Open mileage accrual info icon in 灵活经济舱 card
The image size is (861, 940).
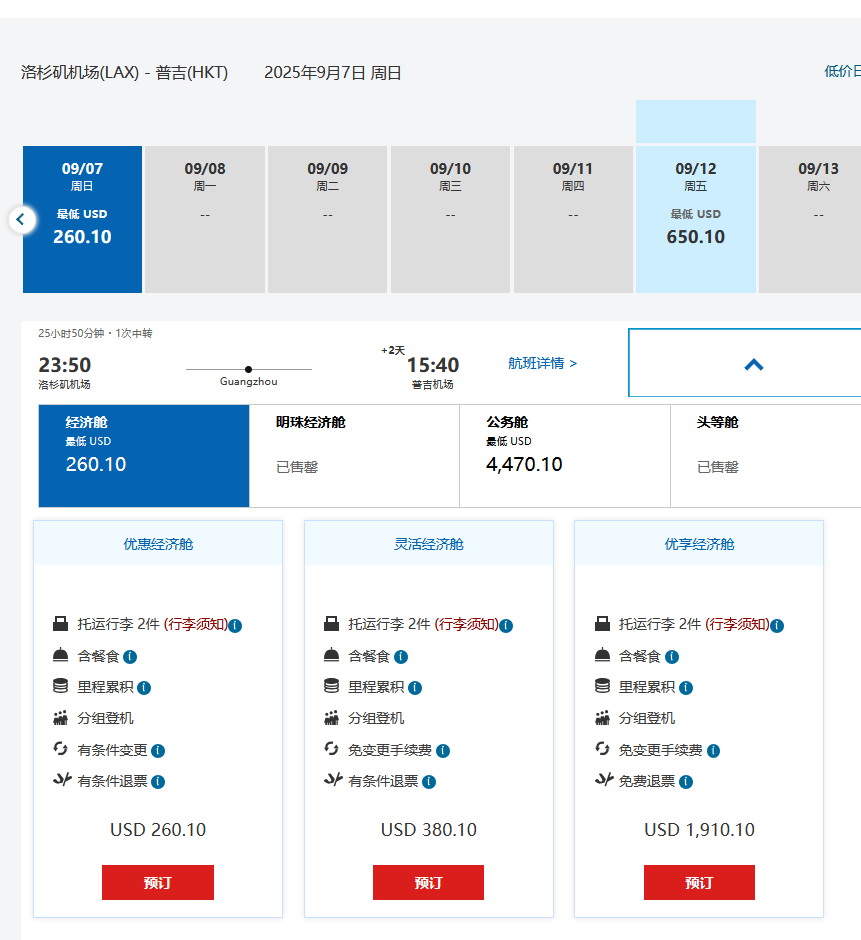[x=415, y=688]
